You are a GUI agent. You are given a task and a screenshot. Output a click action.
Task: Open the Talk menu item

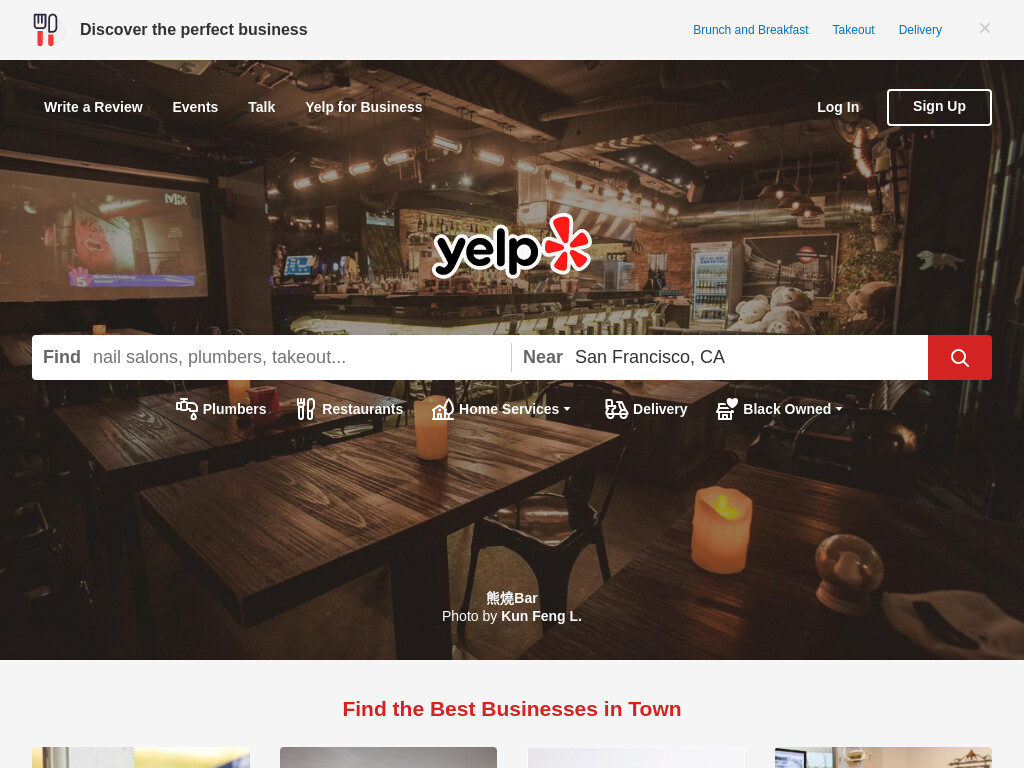pyautogui.click(x=261, y=107)
